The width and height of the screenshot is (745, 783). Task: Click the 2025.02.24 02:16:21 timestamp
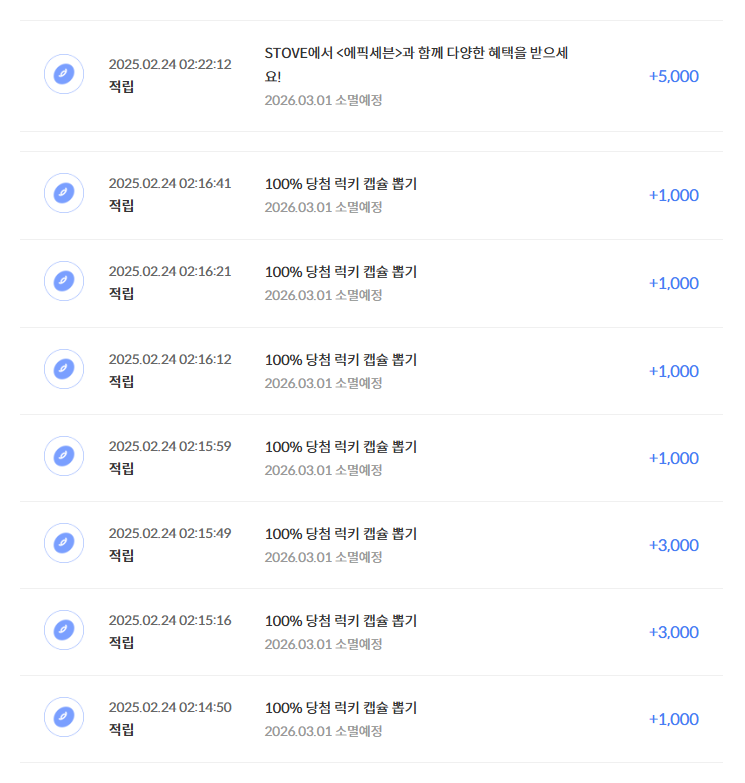pos(170,272)
